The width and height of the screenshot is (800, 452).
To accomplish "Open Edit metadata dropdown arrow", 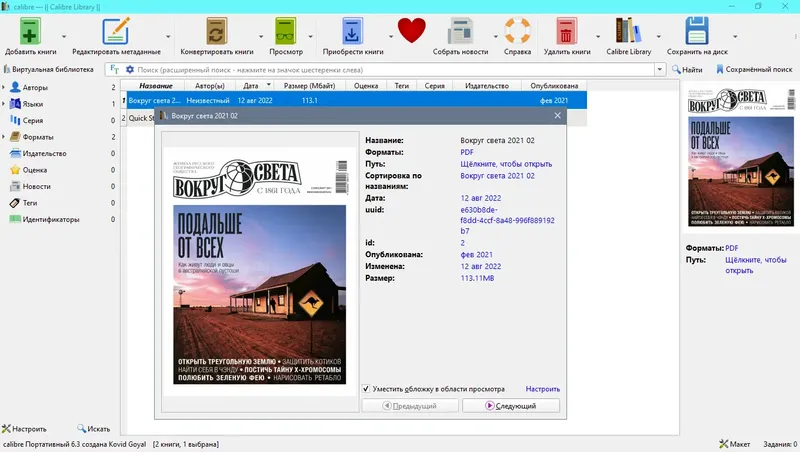I will pos(168,37).
